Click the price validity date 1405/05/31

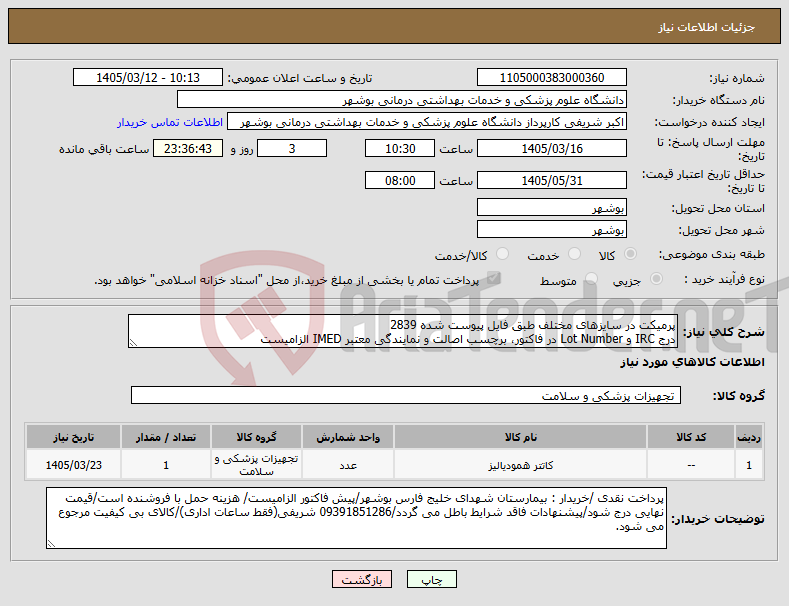(551, 180)
